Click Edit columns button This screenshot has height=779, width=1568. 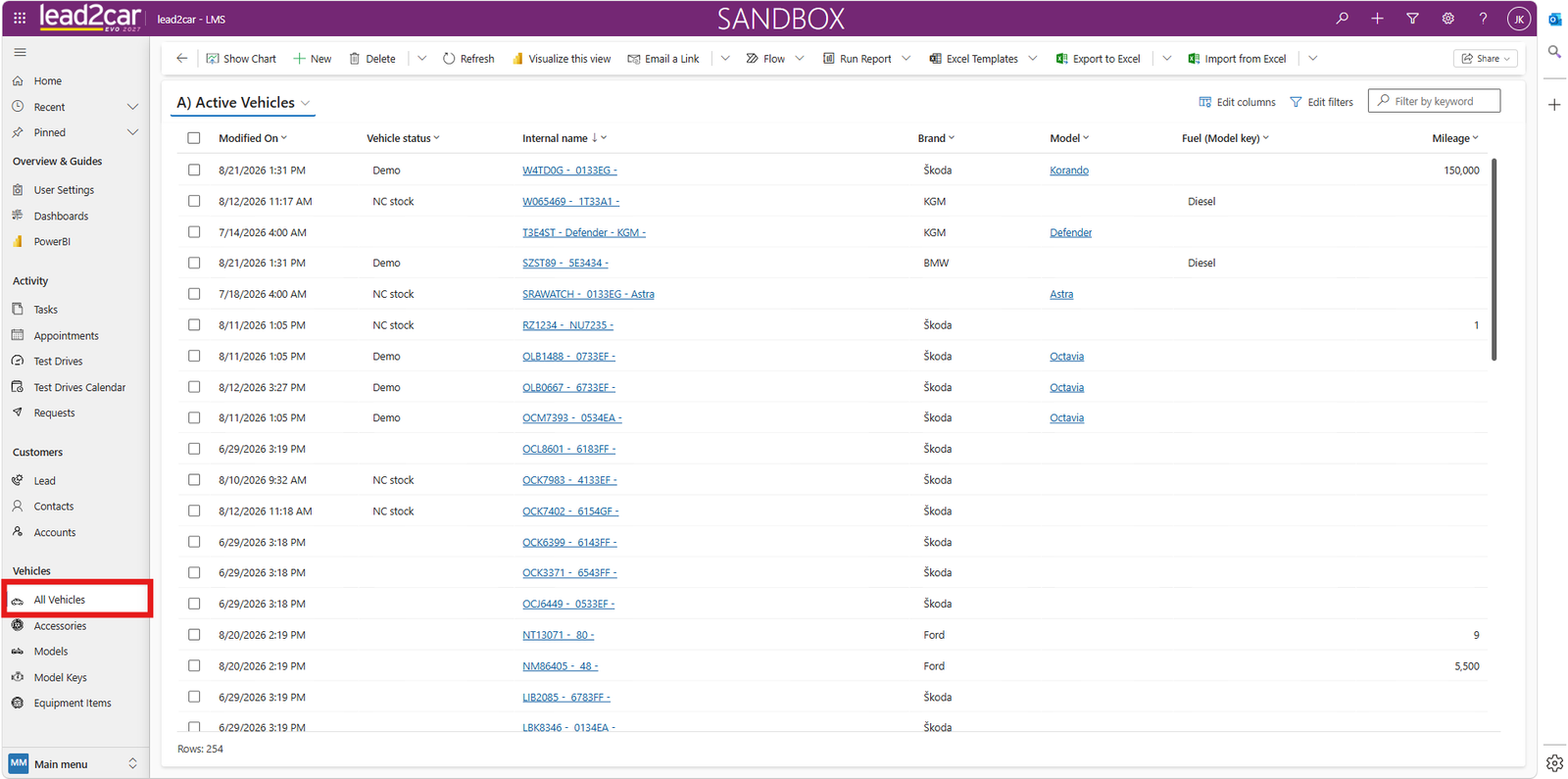pyautogui.click(x=1237, y=102)
